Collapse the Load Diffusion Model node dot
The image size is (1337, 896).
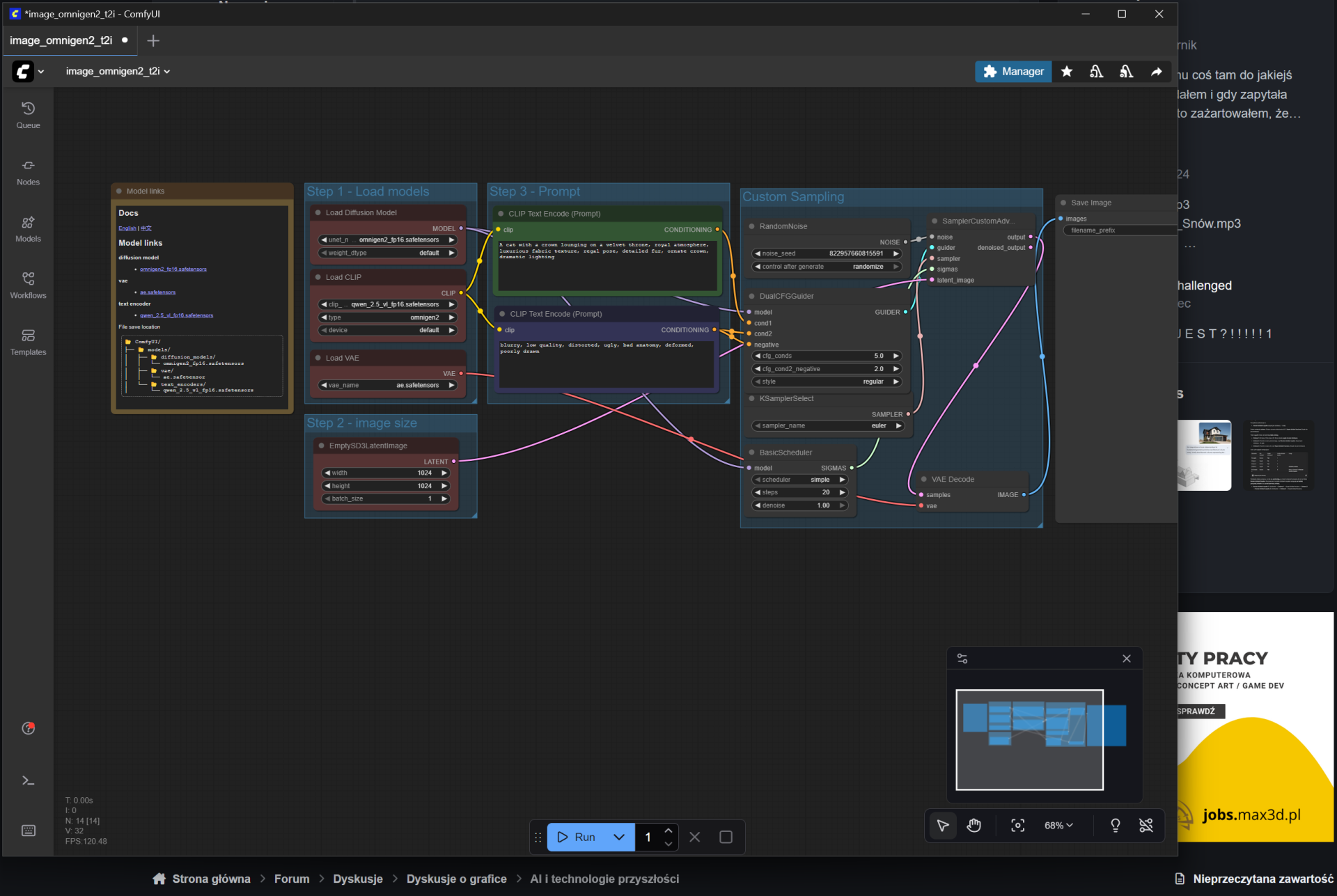coord(318,213)
